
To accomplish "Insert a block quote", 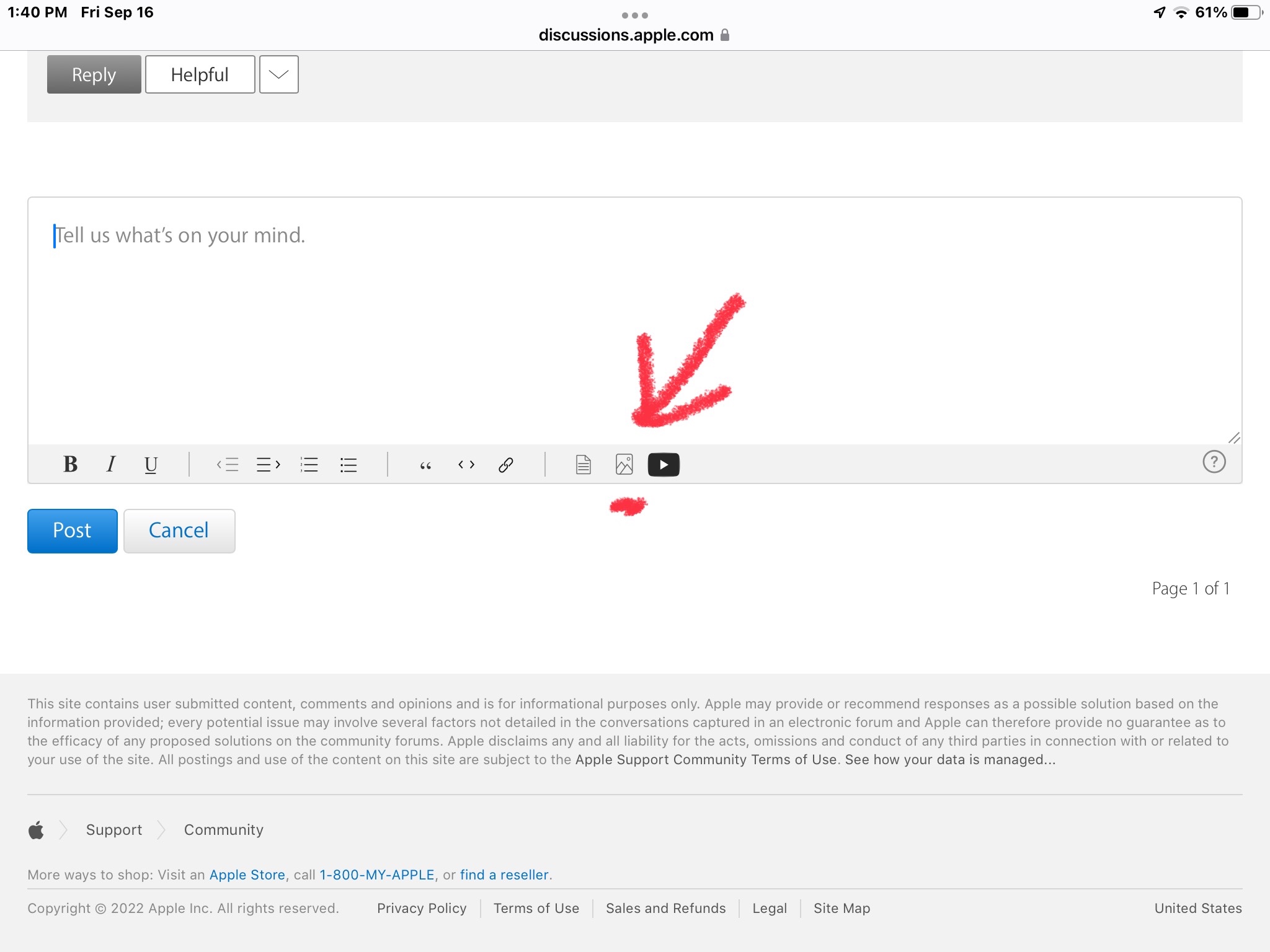I will [x=425, y=465].
